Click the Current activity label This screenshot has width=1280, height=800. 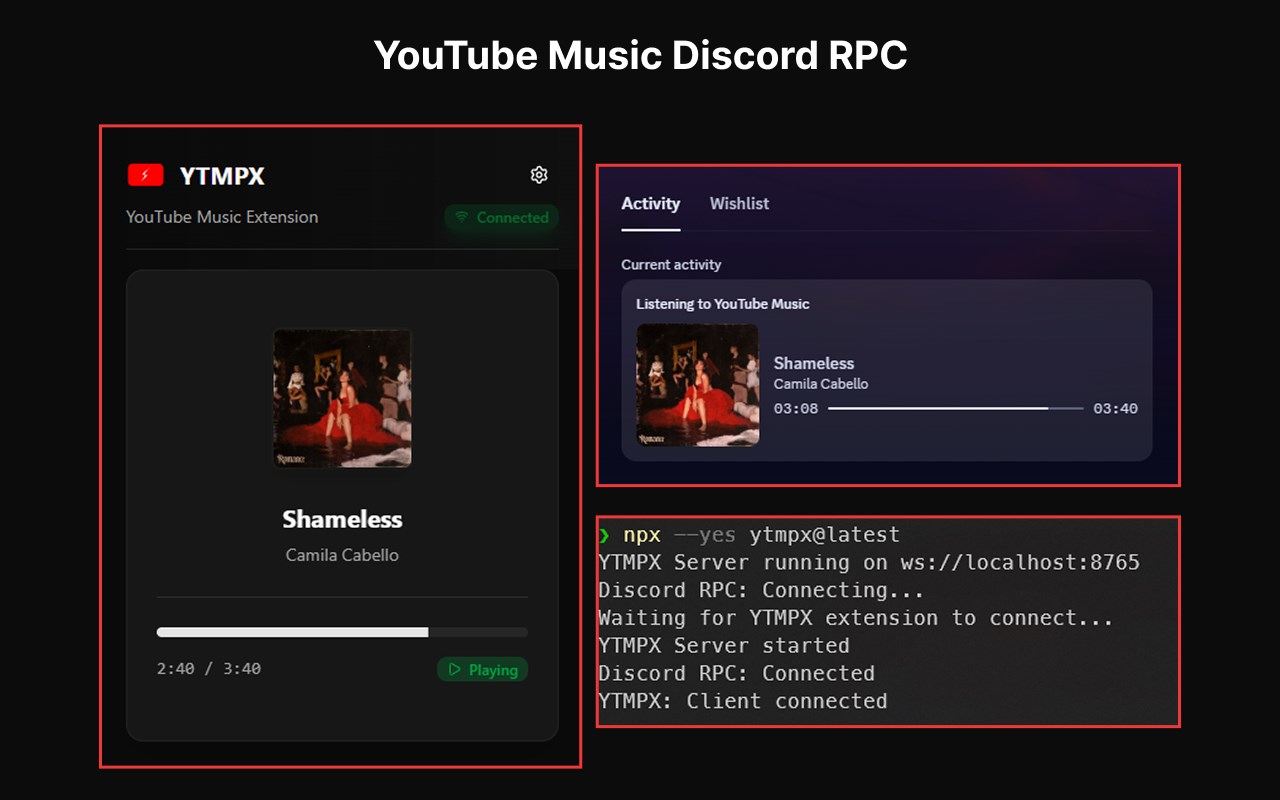pyautogui.click(x=671, y=265)
